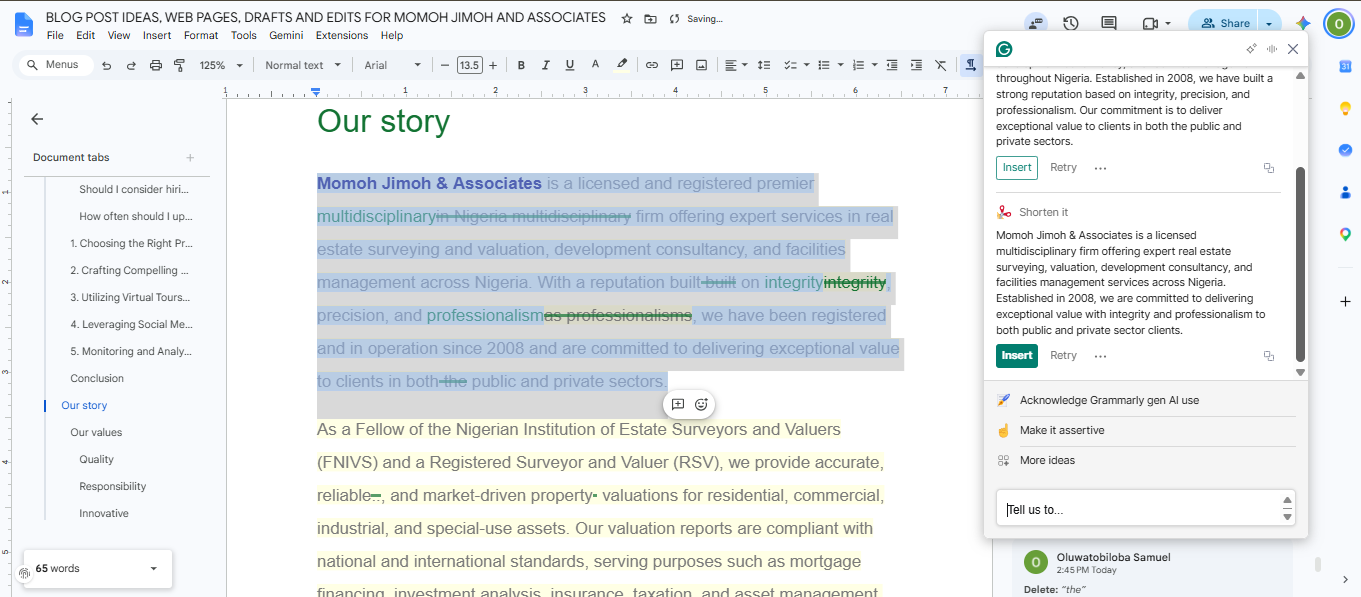The height and width of the screenshot is (597, 1361).
Task: Copy the Shorten it result text
Action: [1269, 356]
